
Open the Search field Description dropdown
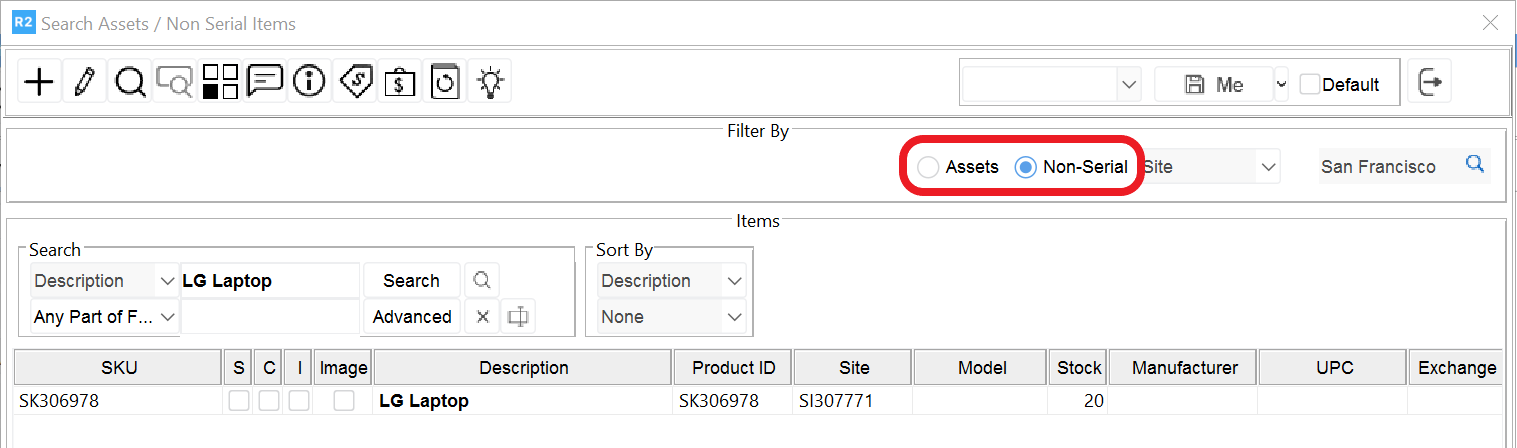pyautogui.click(x=166, y=281)
